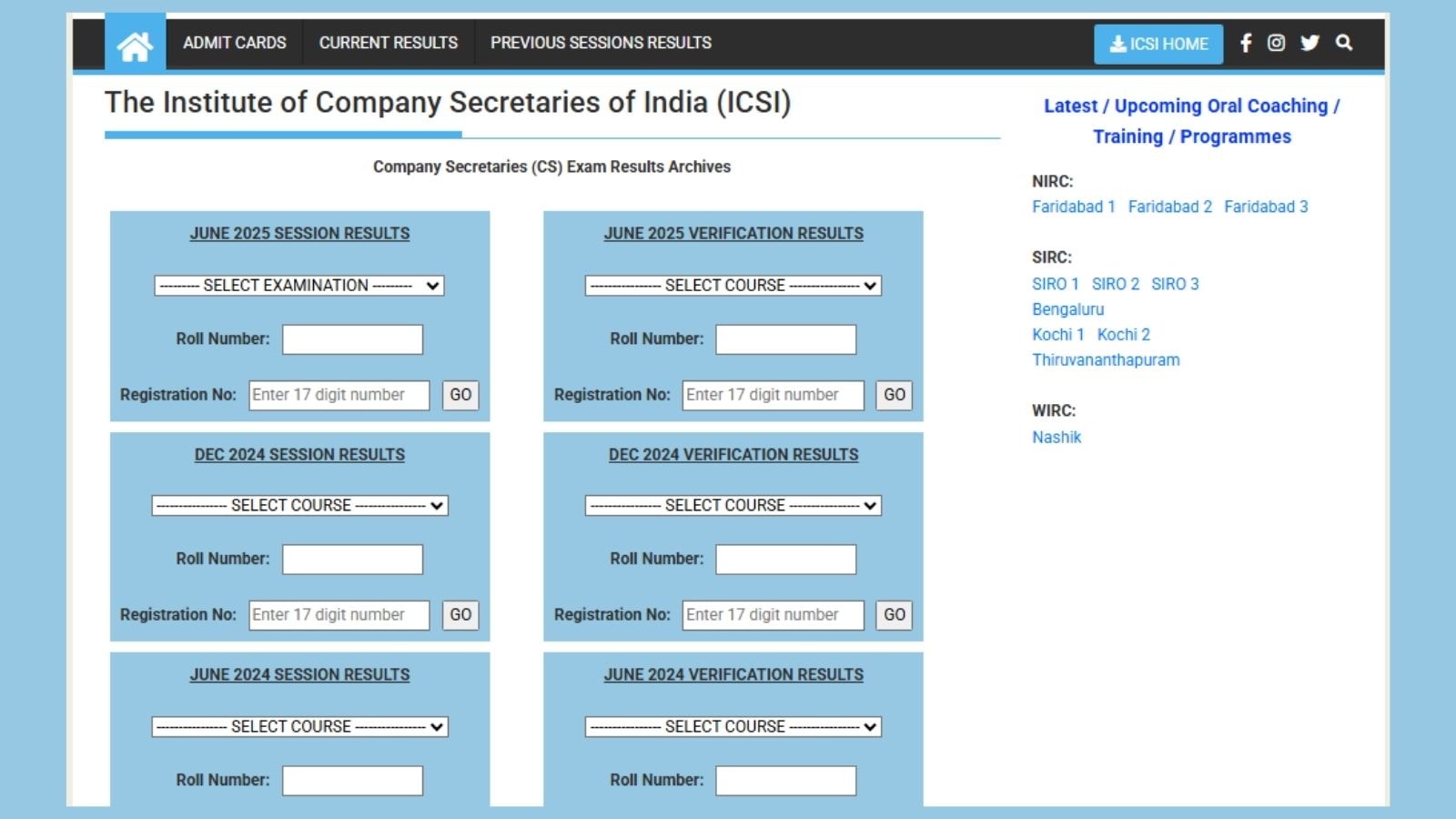Screen dimensions: 1456x819
Task: Click the JUNE 2025 VERIFICATION RESULTS heading link
Action: pyautogui.click(x=733, y=233)
